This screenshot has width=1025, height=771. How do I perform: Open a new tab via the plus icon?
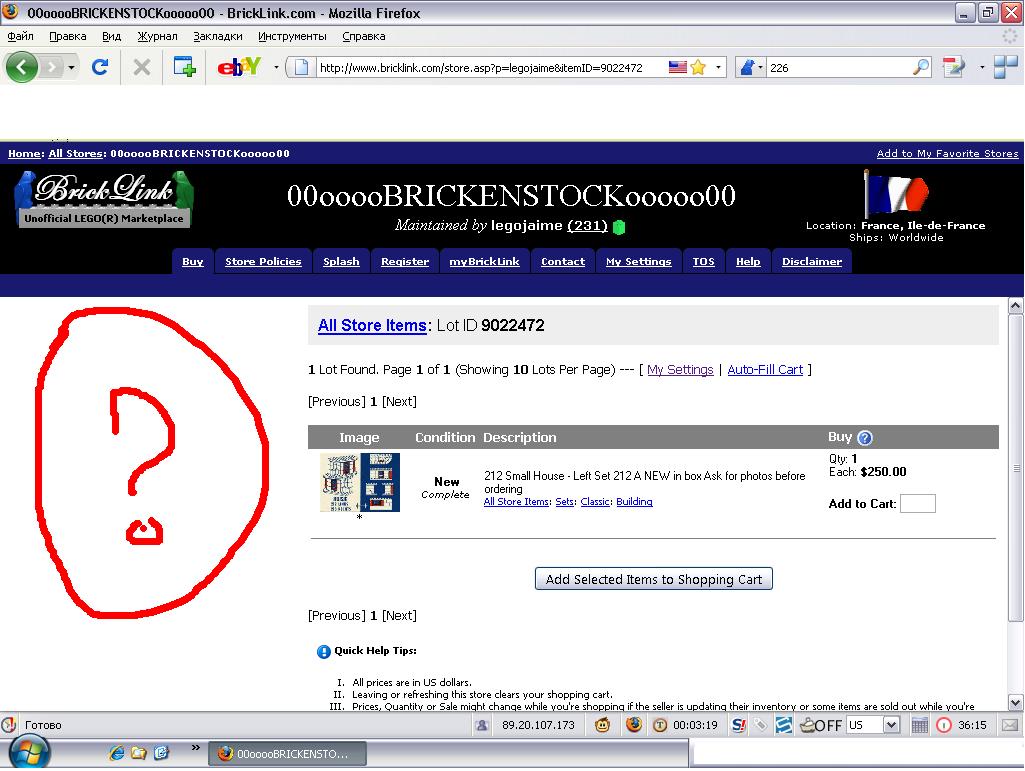point(184,67)
